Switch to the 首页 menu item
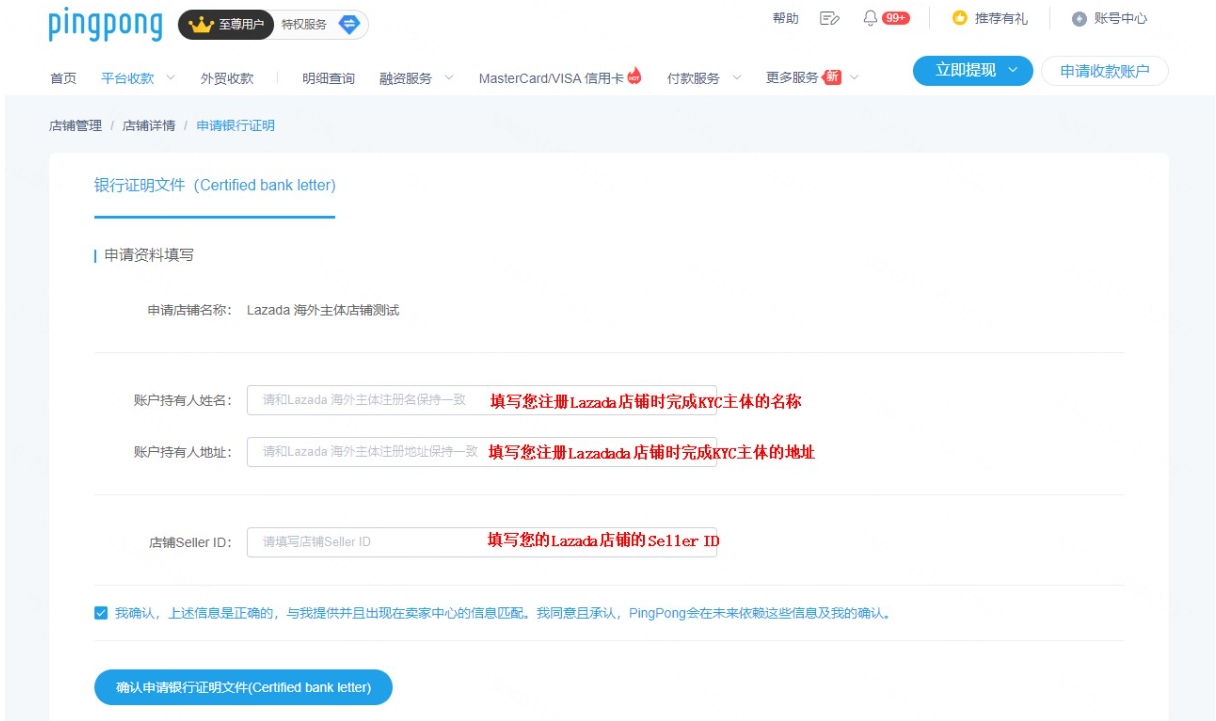 click(x=65, y=75)
